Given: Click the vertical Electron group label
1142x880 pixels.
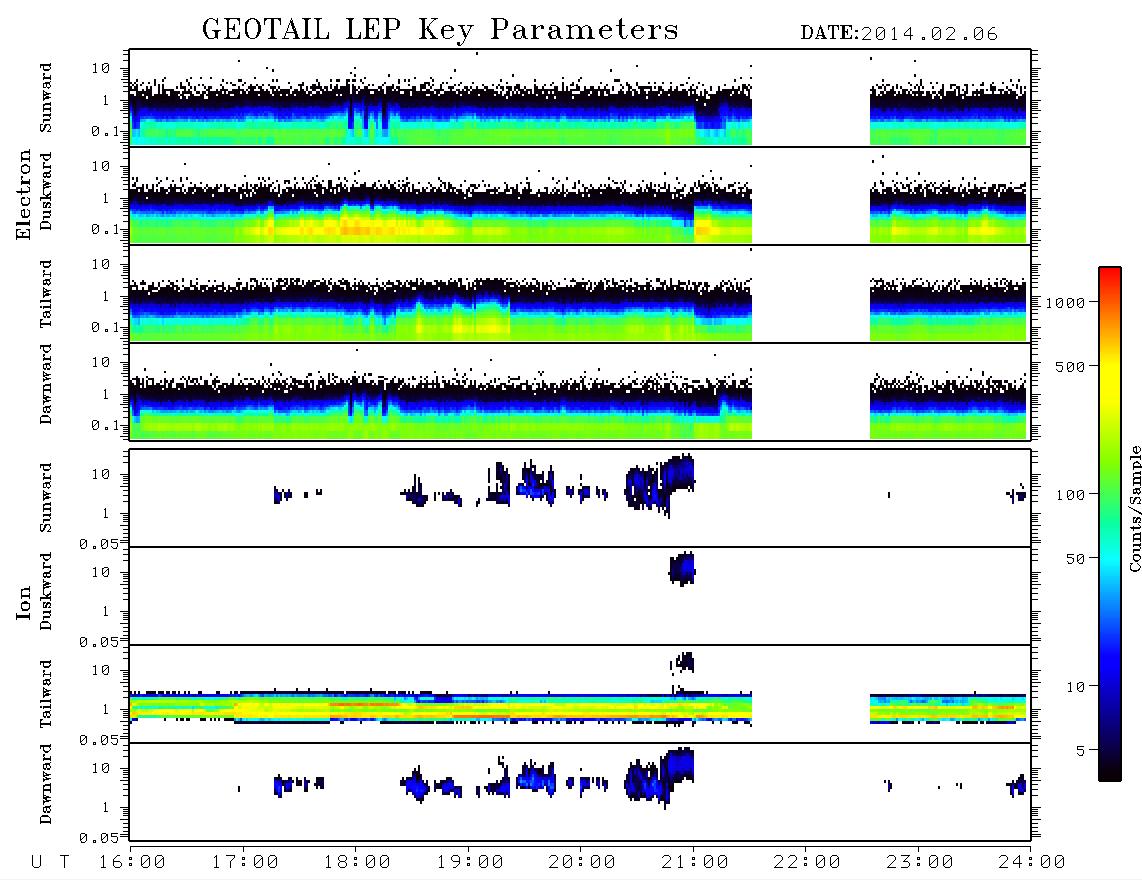Looking at the screenshot, I should pos(23,195).
